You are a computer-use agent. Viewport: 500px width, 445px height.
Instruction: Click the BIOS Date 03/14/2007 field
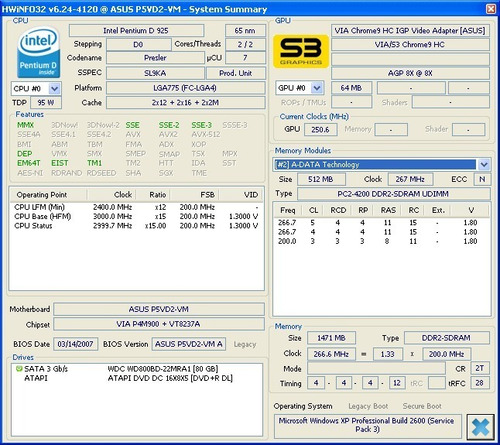coord(76,344)
